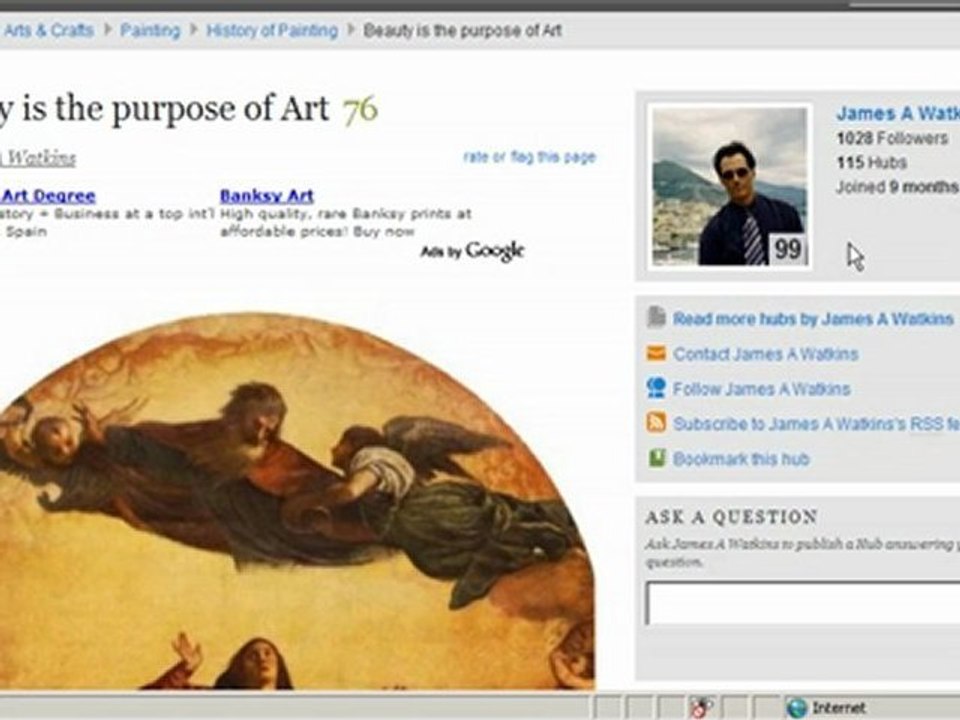Click the follow person icon
This screenshot has width=960, height=720.
pyautogui.click(x=656, y=388)
